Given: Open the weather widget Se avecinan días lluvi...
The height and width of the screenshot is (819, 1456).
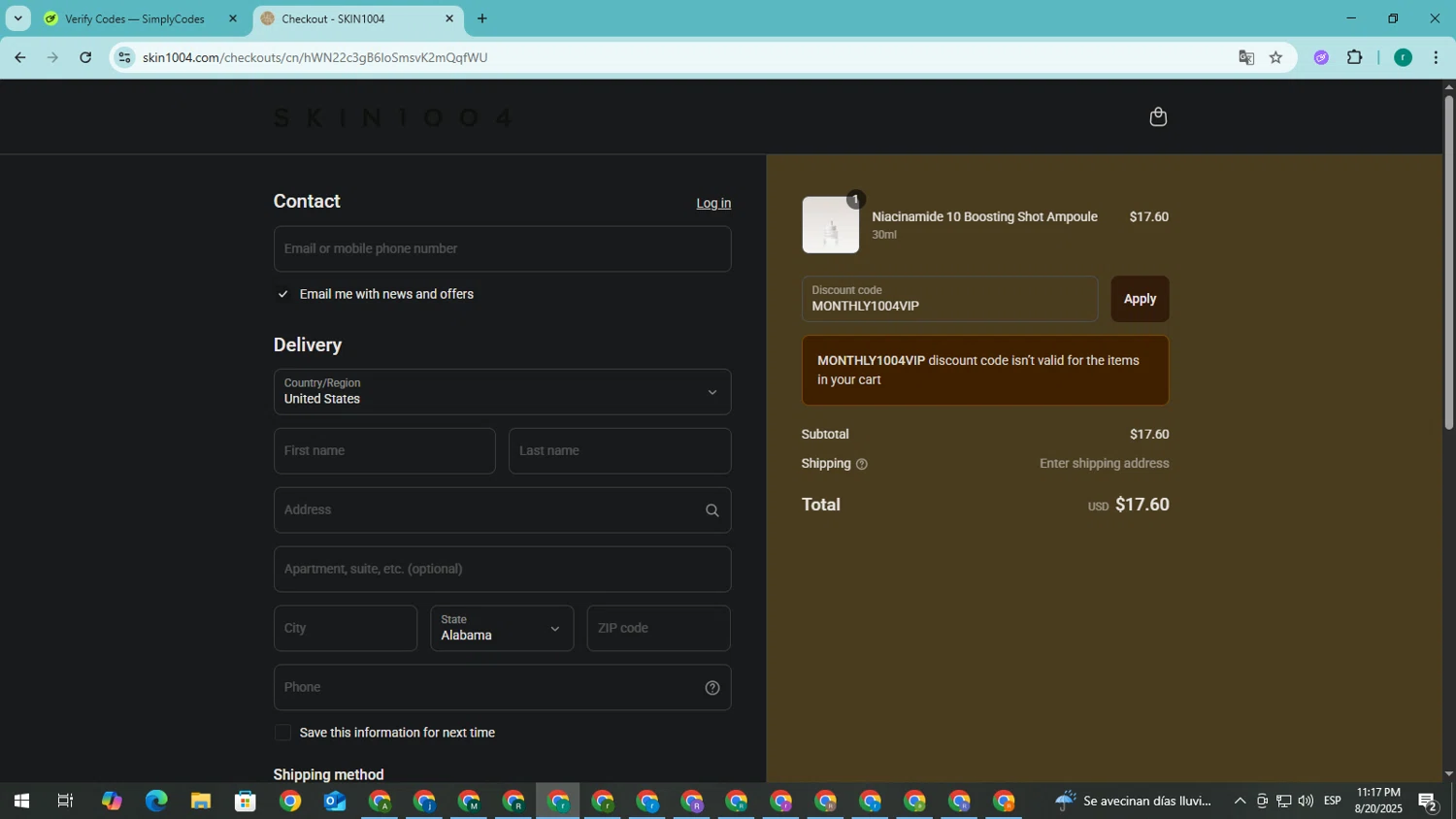Looking at the screenshot, I should coord(1134,802).
